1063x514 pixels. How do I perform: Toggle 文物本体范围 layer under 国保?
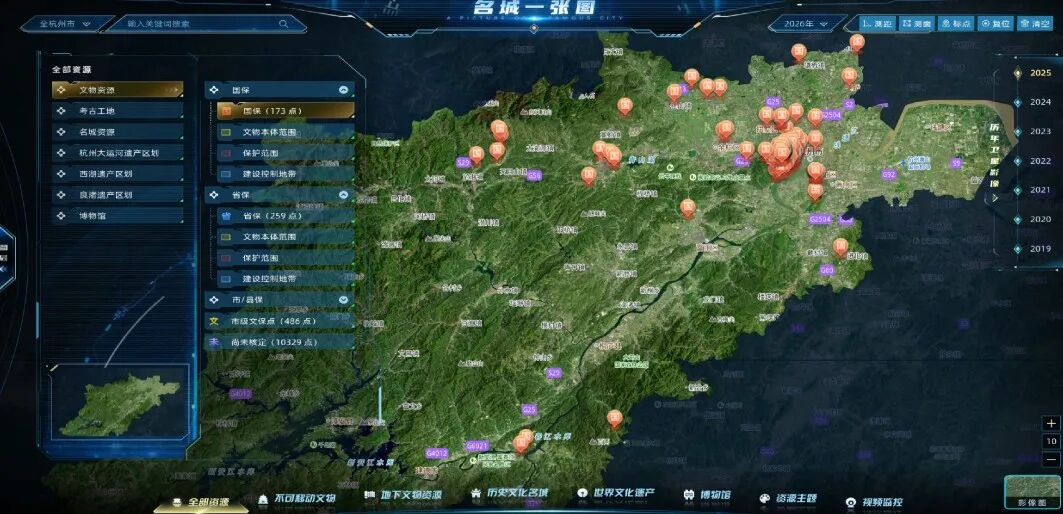point(285,132)
